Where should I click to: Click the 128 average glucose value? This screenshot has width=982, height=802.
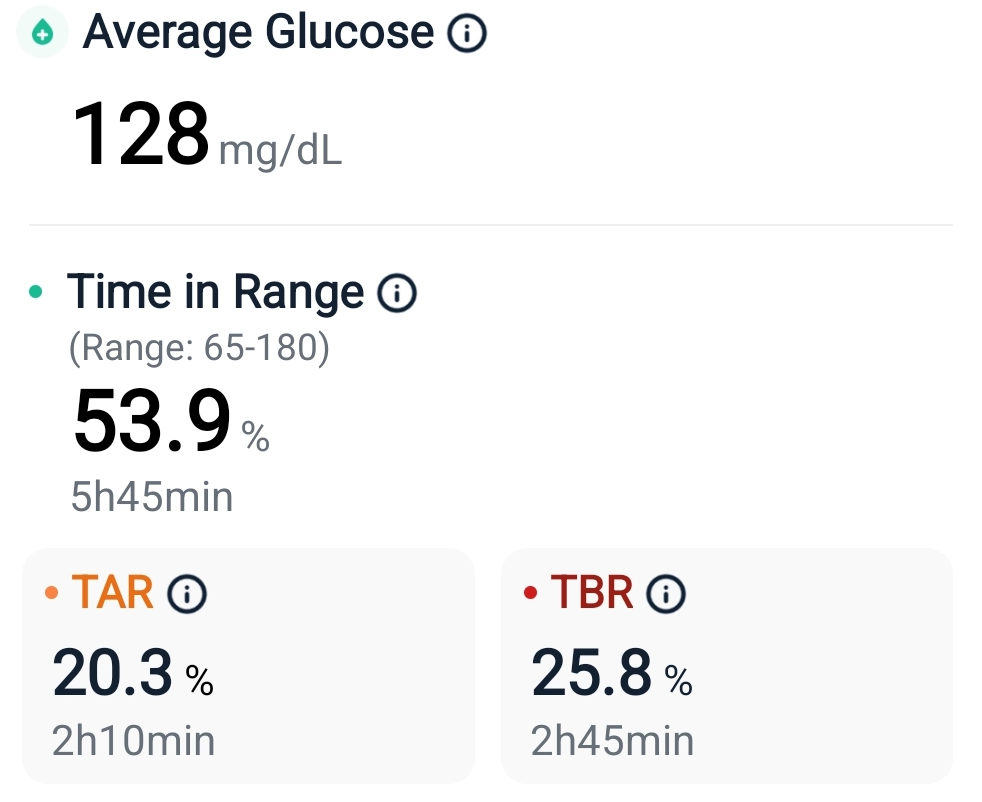[x=141, y=135]
